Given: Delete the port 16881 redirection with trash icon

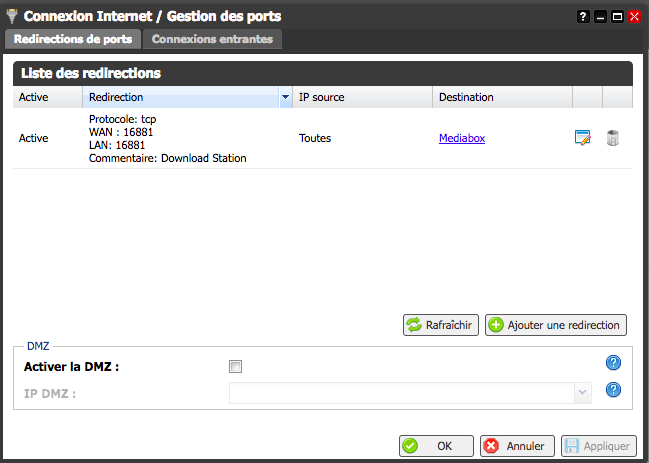Looking at the screenshot, I should click(613, 138).
